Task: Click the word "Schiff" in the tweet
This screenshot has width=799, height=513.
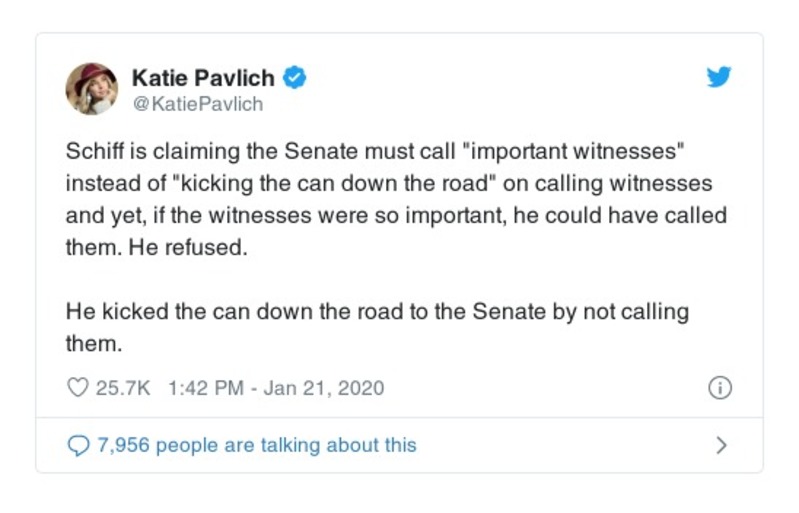Action: [x=93, y=156]
